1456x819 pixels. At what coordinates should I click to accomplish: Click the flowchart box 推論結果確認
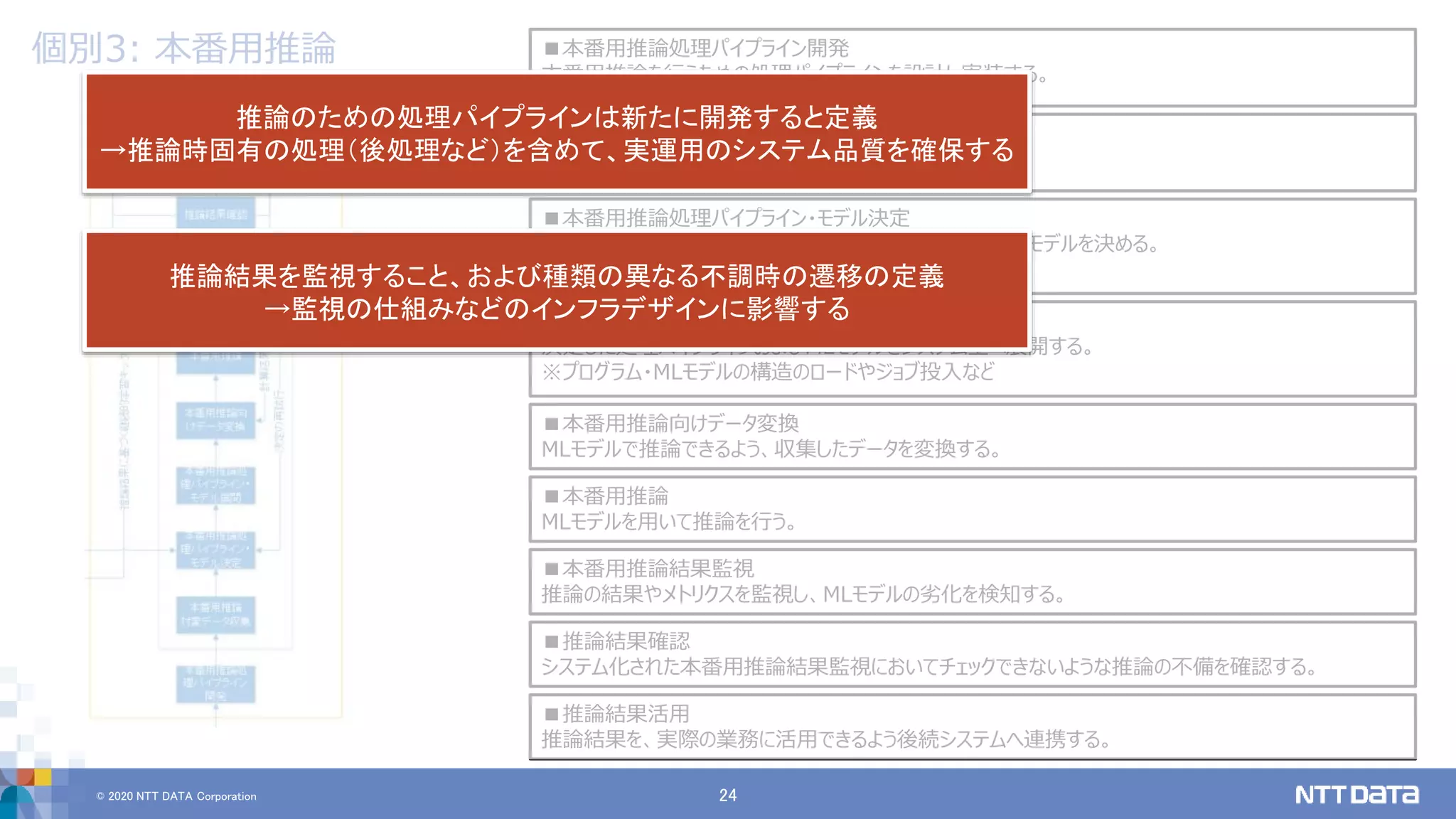pos(215,213)
